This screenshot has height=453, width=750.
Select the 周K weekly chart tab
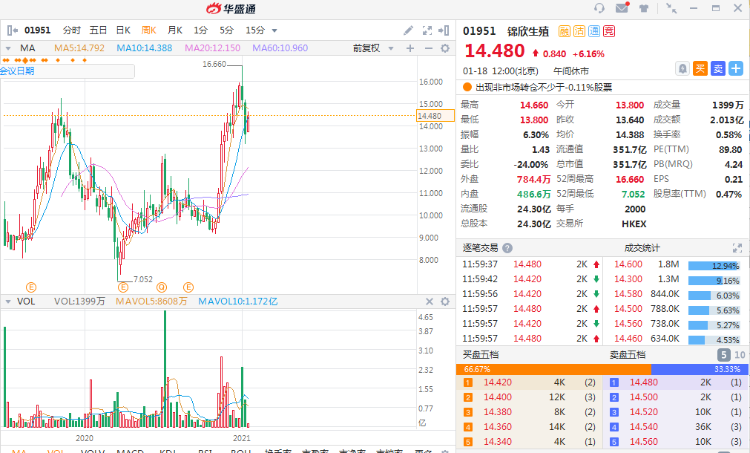[149, 30]
